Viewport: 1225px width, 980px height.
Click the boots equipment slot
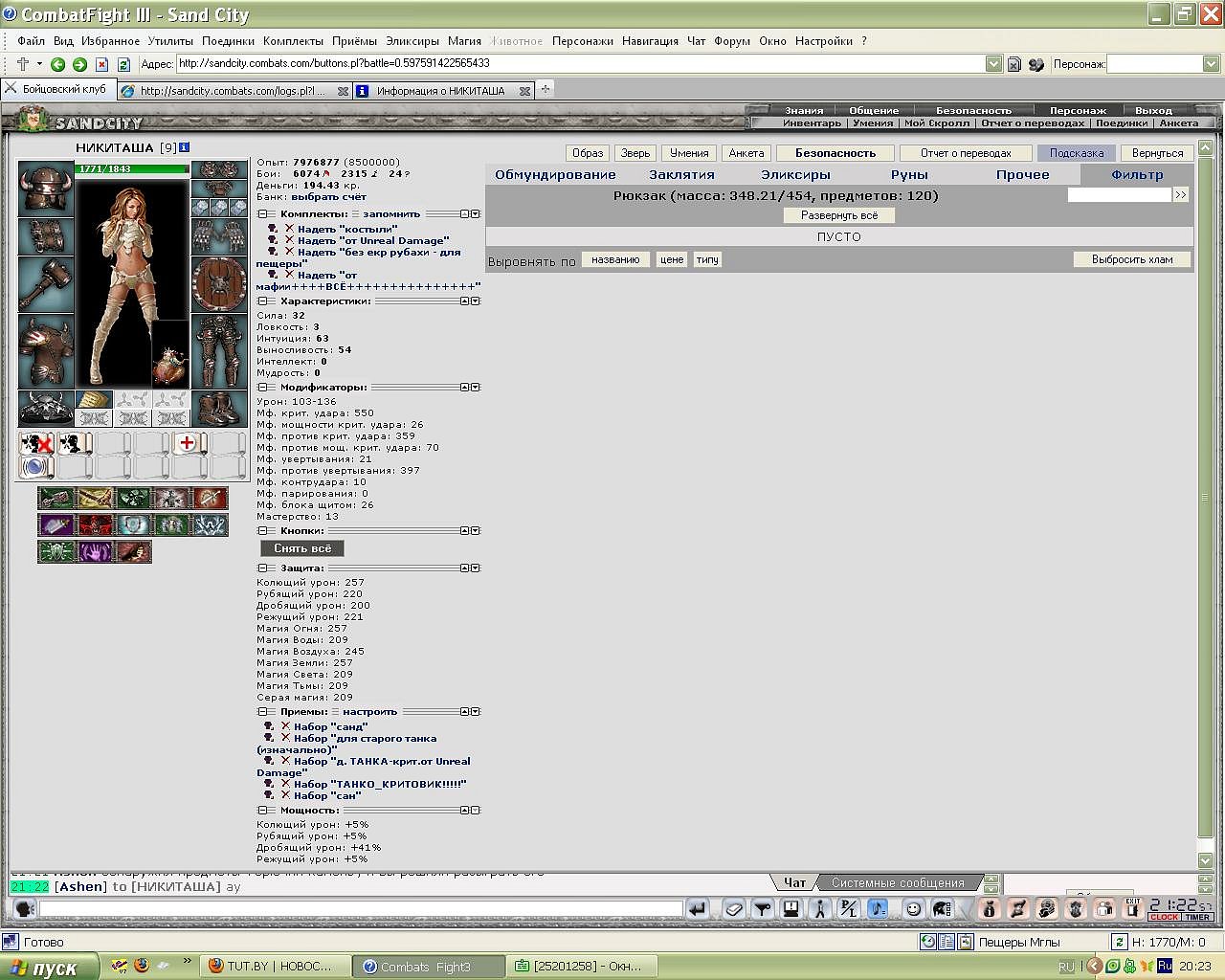219,408
